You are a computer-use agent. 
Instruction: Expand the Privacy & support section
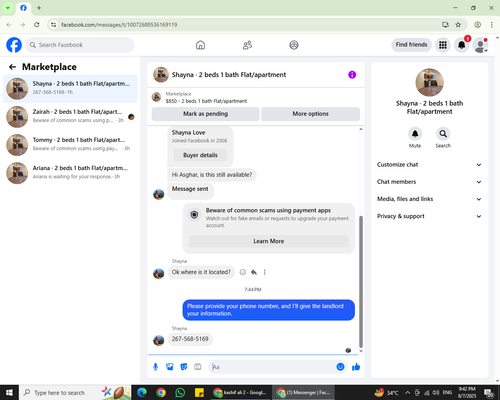click(429, 216)
